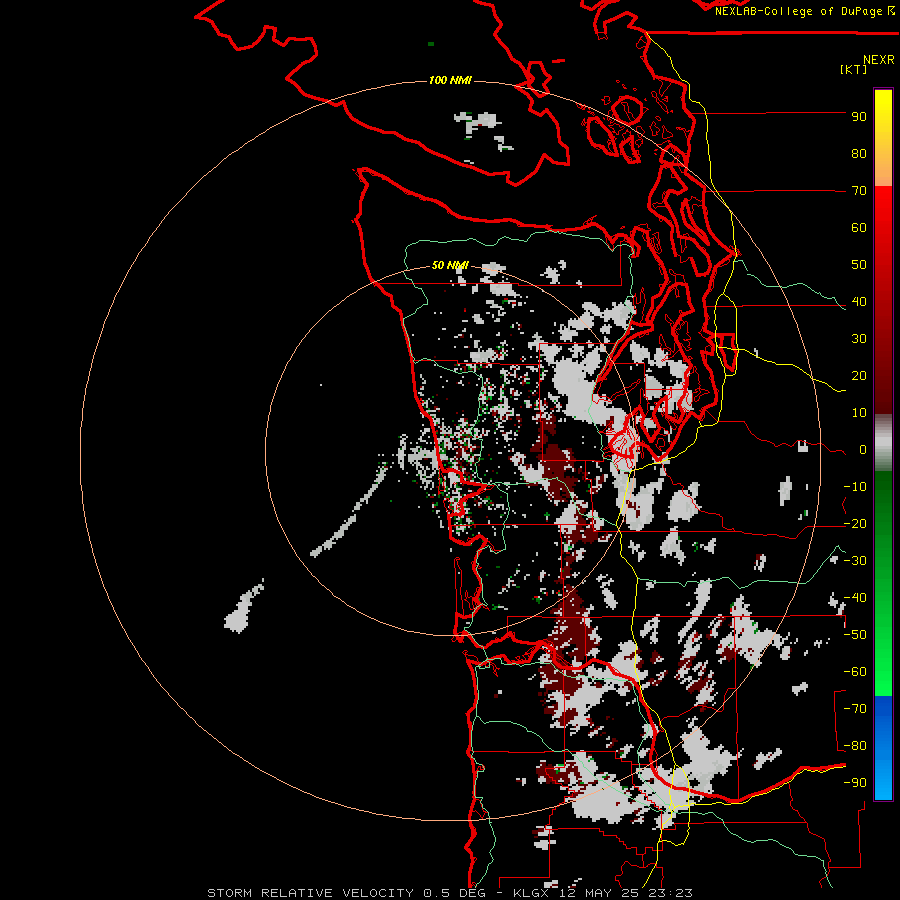Image resolution: width=900 pixels, height=900 pixels.
Task: Click the -20 knot scale label
Action: click(x=855, y=524)
